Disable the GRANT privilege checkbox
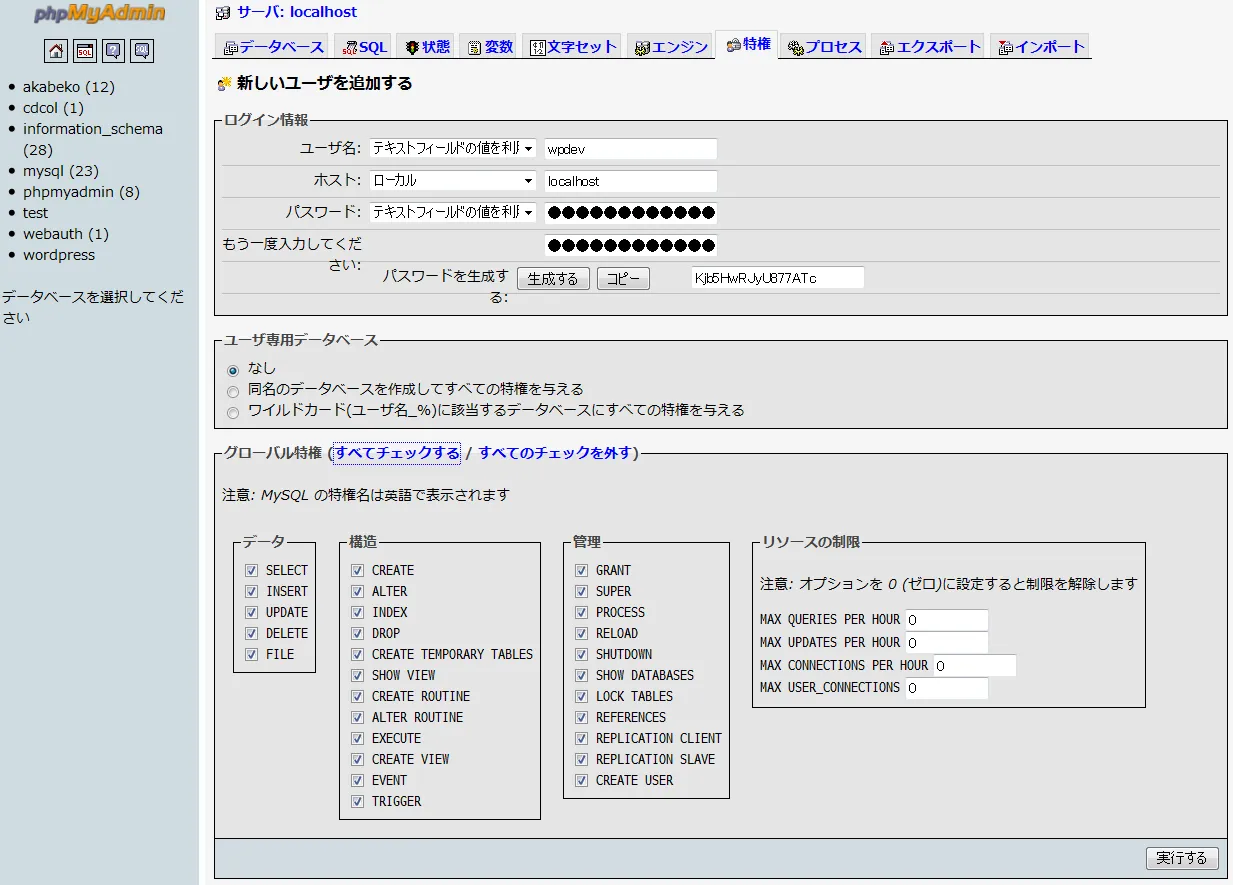 coord(581,570)
